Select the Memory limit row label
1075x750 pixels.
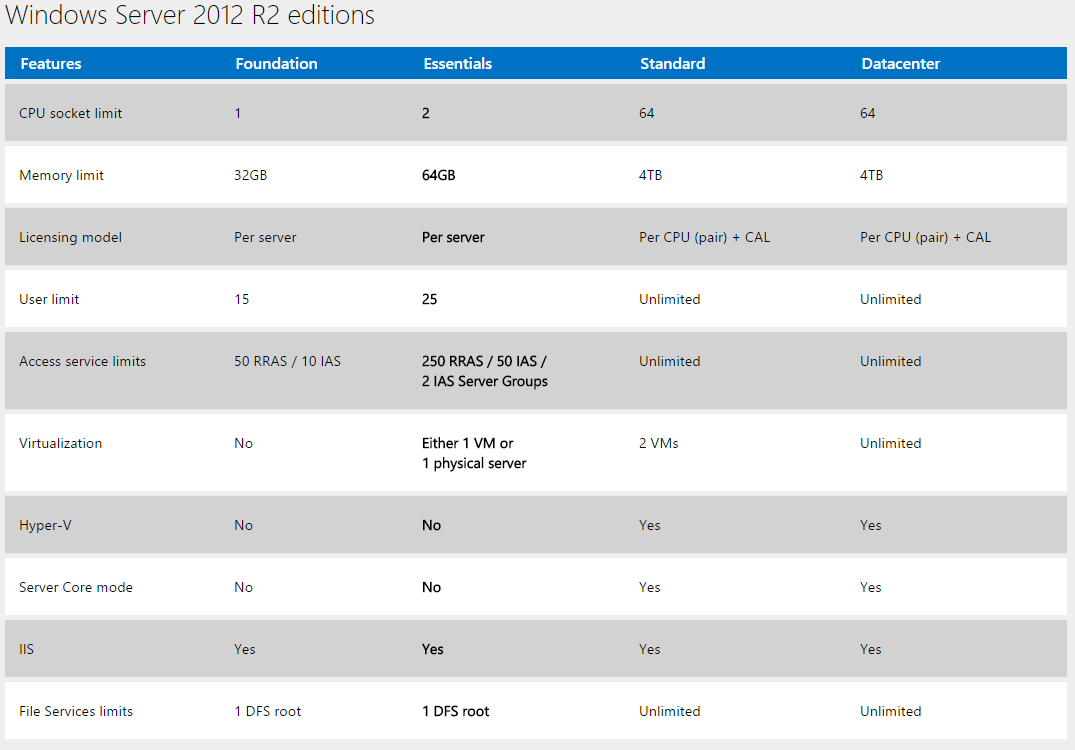point(61,175)
